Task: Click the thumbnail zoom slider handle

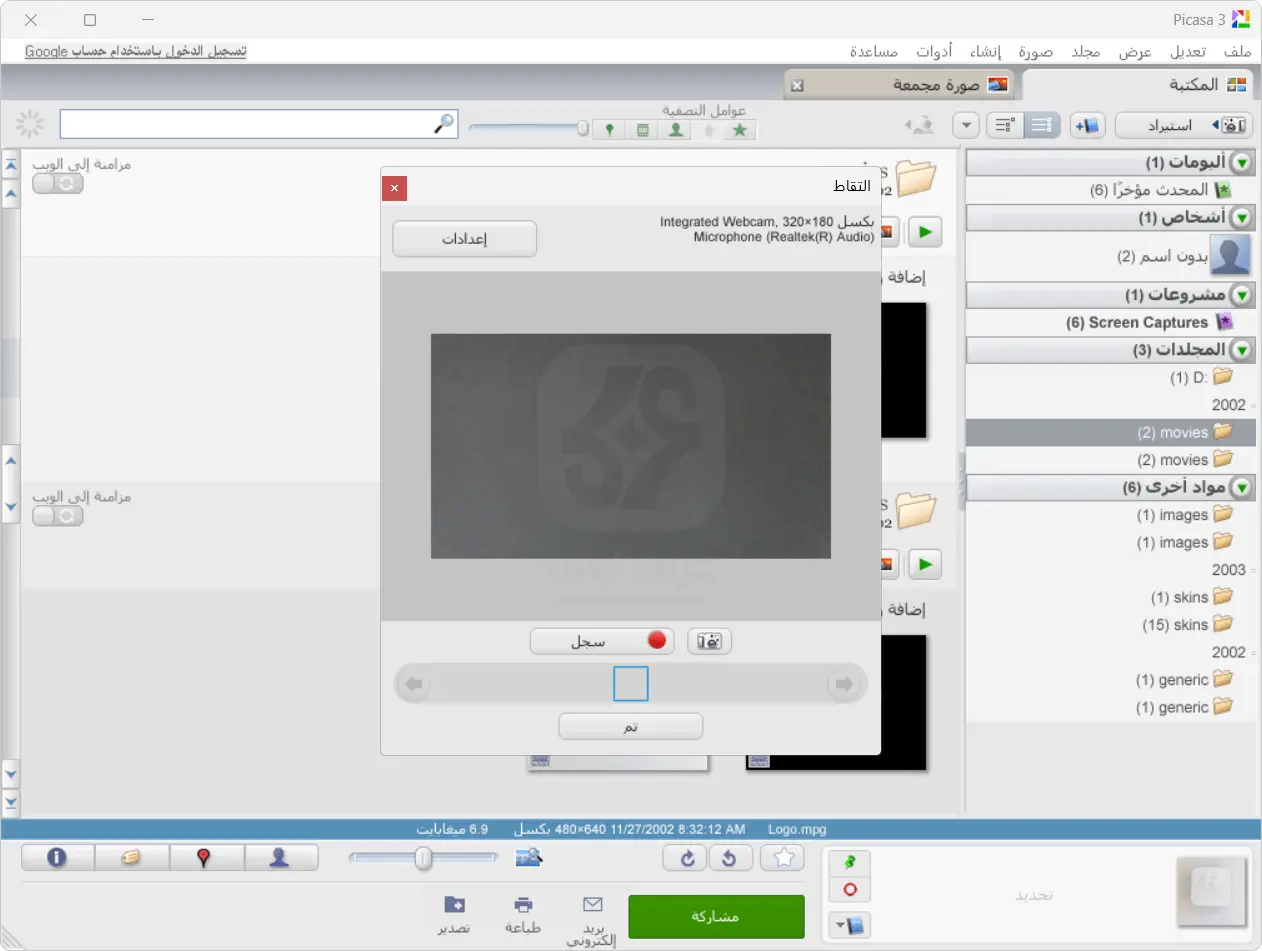Action: coord(424,858)
